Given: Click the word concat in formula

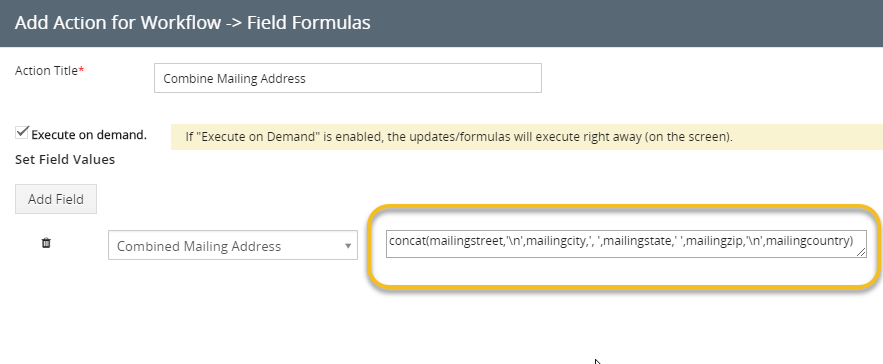Looking at the screenshot, I should tap(407, 241).
